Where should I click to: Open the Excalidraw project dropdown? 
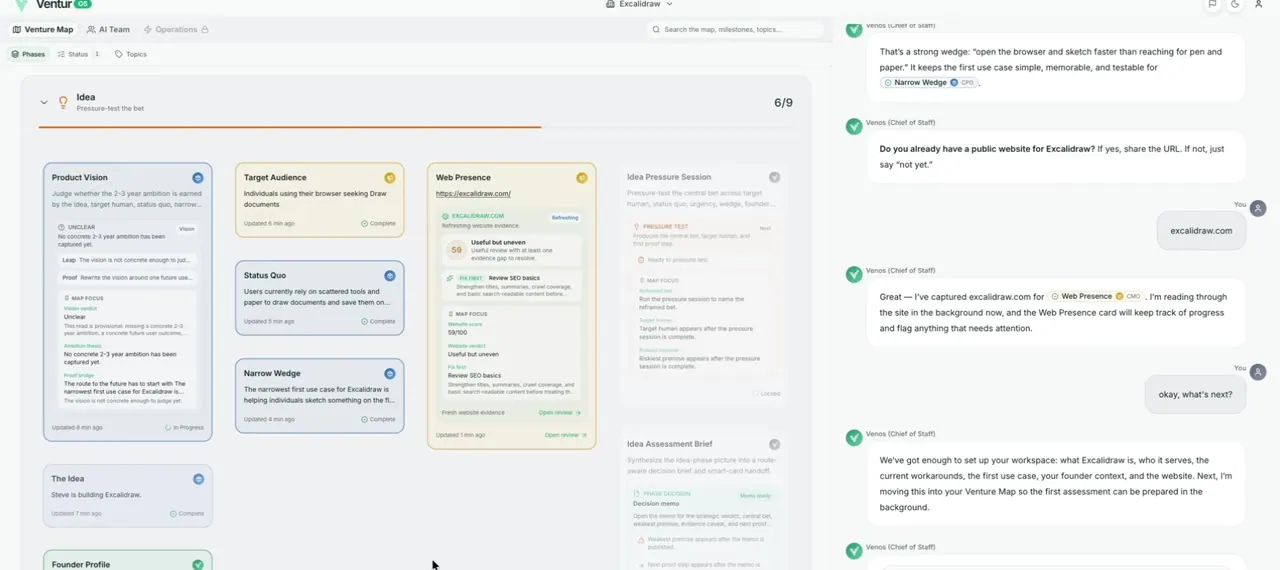pyautogui.click(x=640, y=4)
